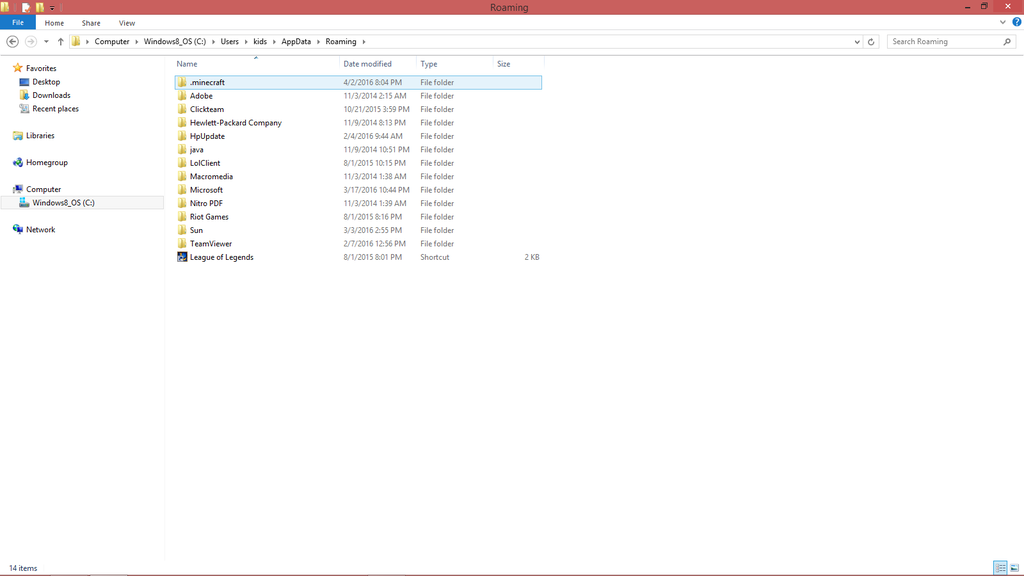Switch to the large icons view
1024x576 pixels.
coord(1014,568)
